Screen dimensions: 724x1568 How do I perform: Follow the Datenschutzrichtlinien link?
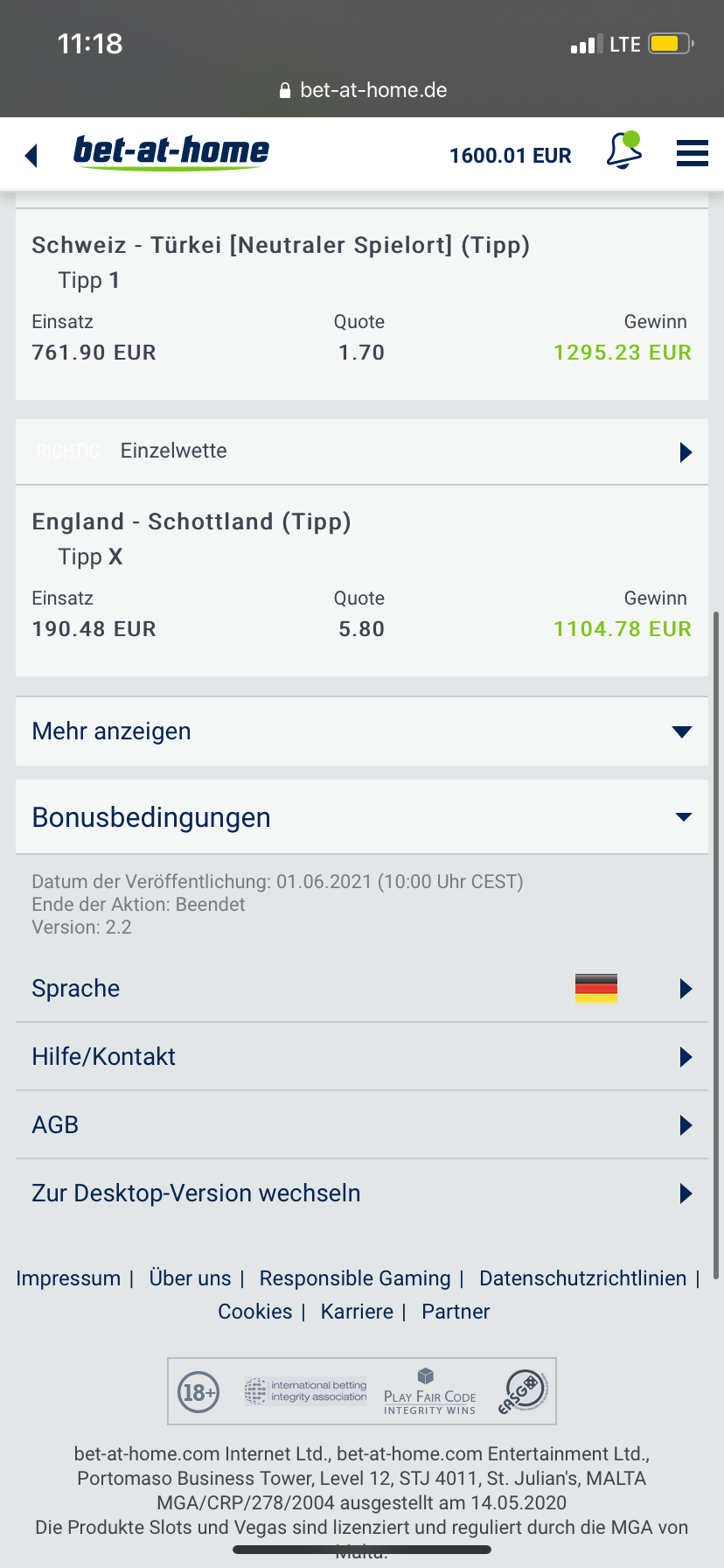pos(583,1278)
